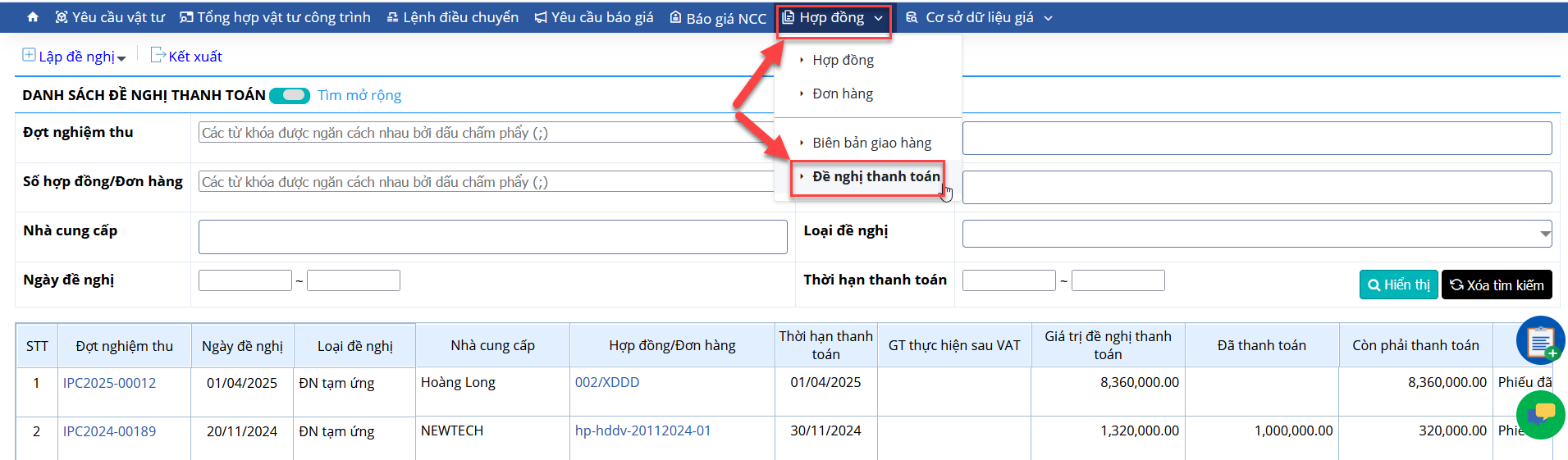
Task: Go to the home icon
Action: pyautogui.click(x=33, y=17)
